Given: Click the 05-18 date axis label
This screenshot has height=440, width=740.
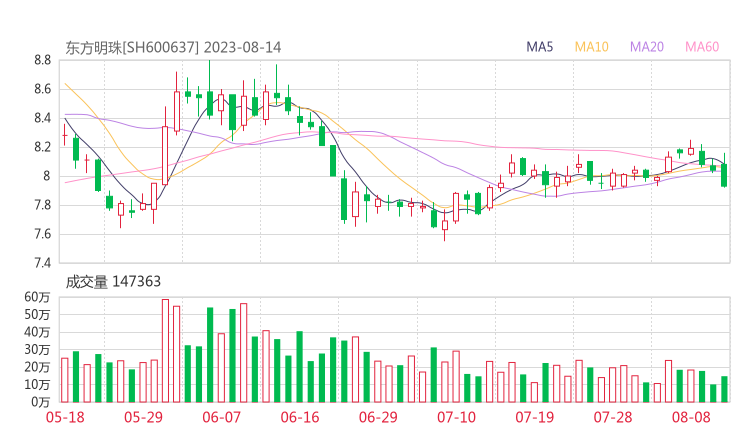Looking at the screenshot, I should 65,417.
